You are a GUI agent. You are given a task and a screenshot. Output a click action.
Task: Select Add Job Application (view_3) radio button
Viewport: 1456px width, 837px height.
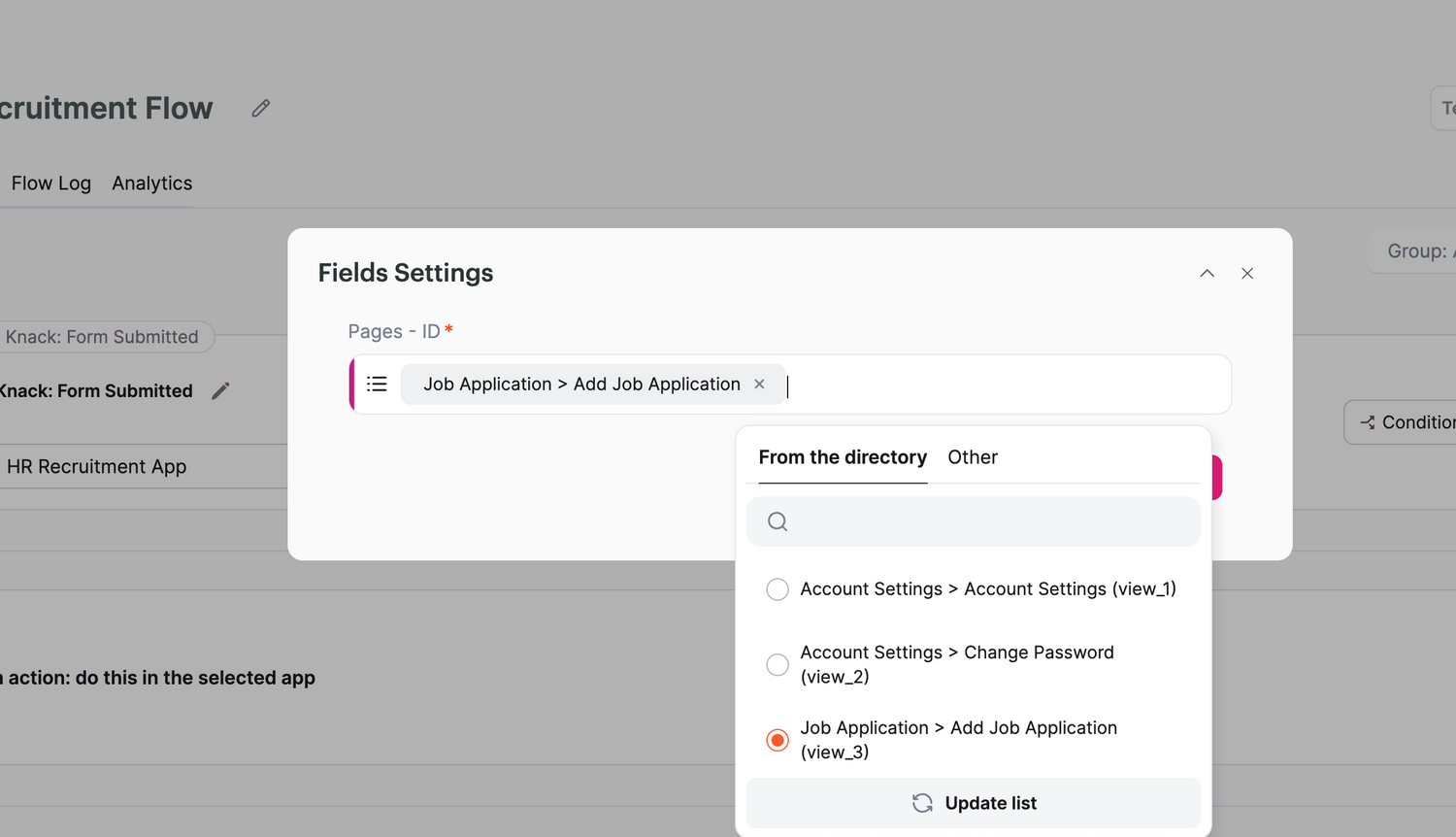tap(778, 740)
